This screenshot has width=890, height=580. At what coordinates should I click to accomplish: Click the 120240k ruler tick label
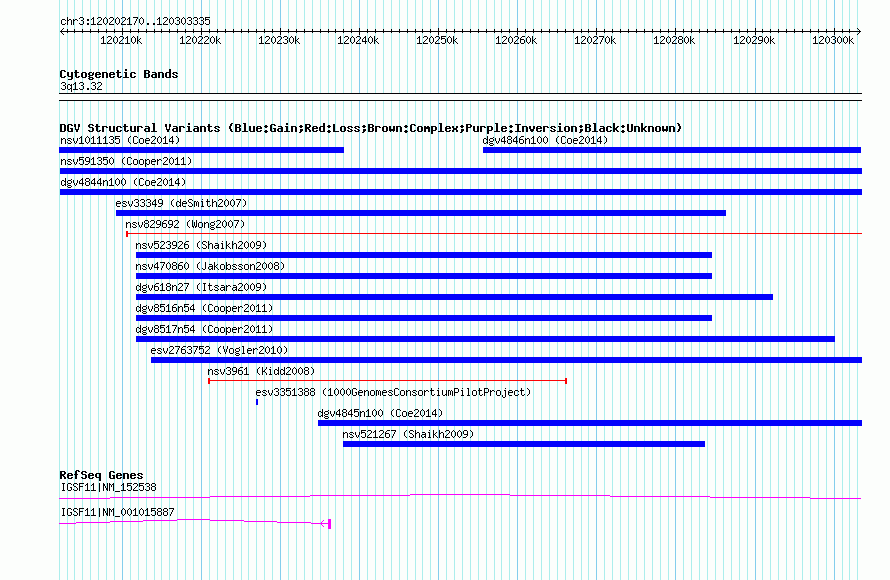click(x=358, y=40)
